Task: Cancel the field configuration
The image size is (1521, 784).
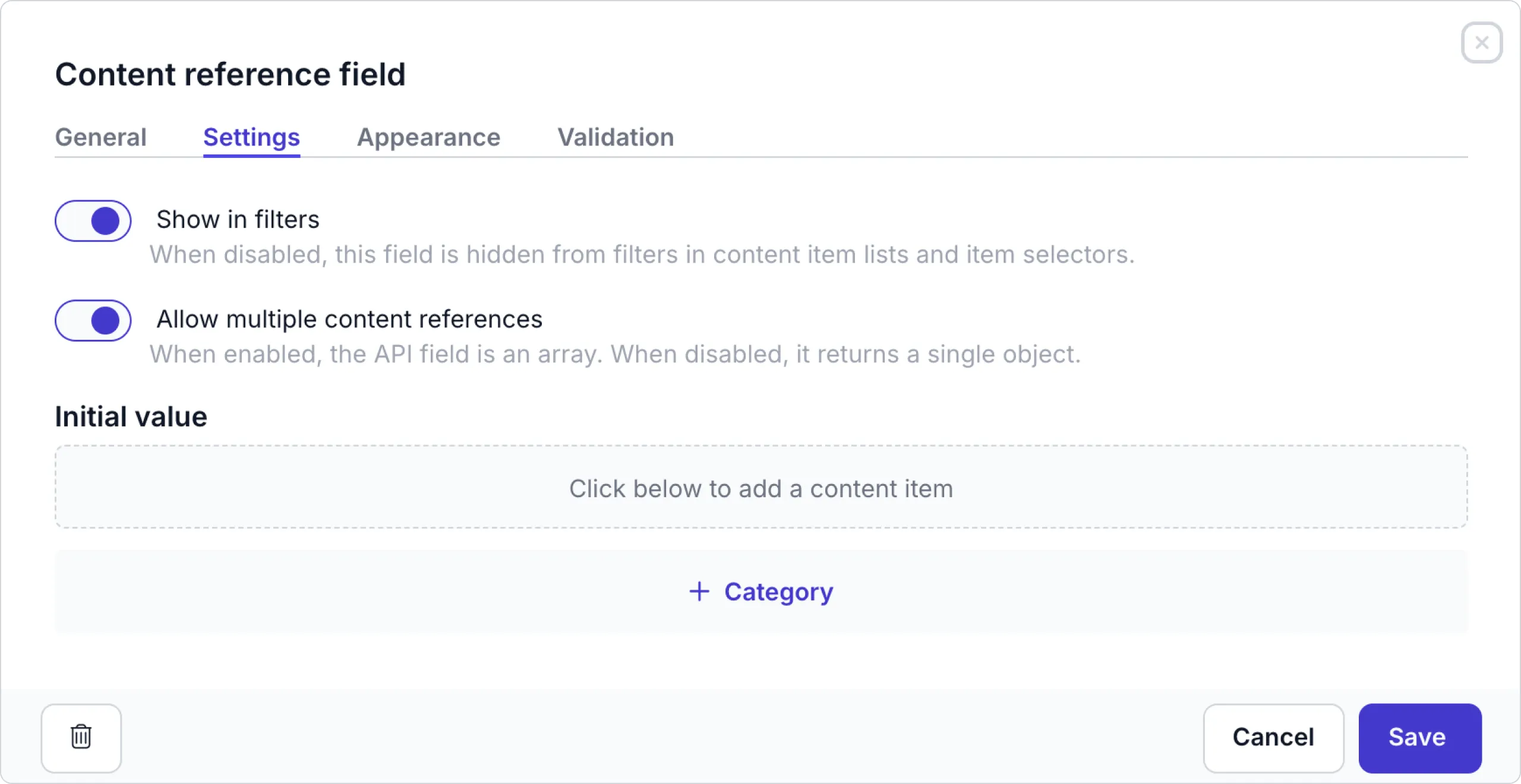Action: pos(1274,738)
